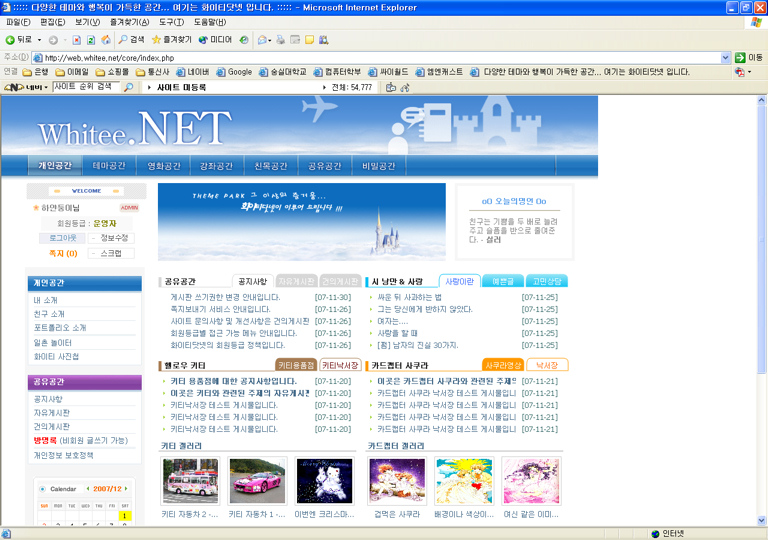Open the 네이버 bookmark in links bar
Screen dimensions: 768x540
point(191,72)
